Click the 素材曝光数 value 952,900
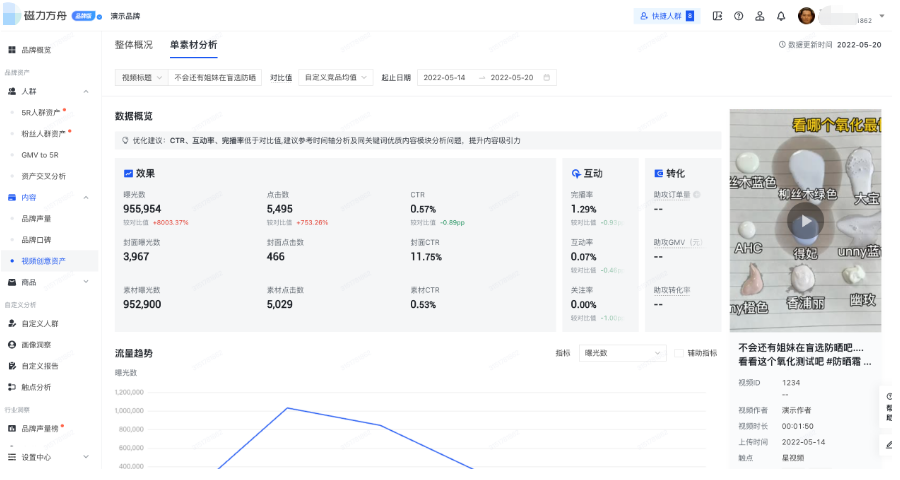Image resolution: width=900 pixels, height=480 pixels. [x=142, y=304]
